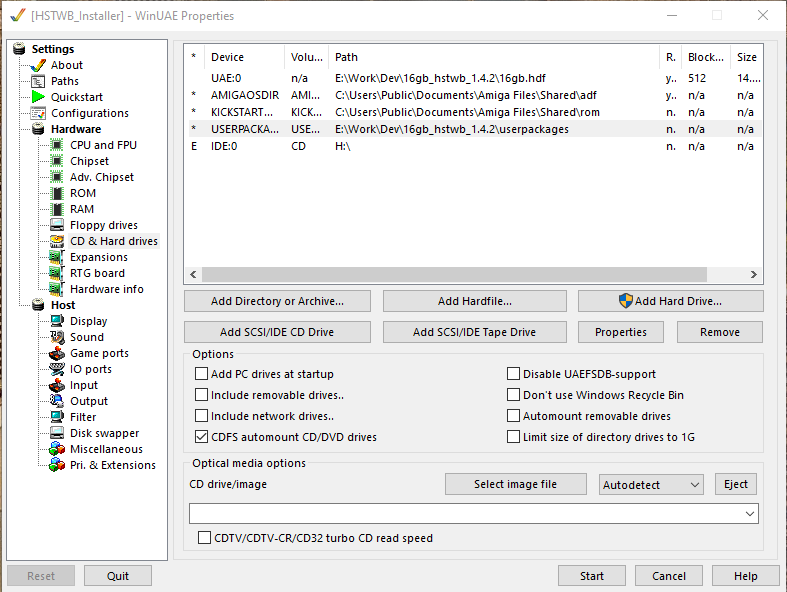Image resolution: width=787 pixels, height=592 pixels.
Task: Click the Path column header
Action: click(x=494, y=57)
